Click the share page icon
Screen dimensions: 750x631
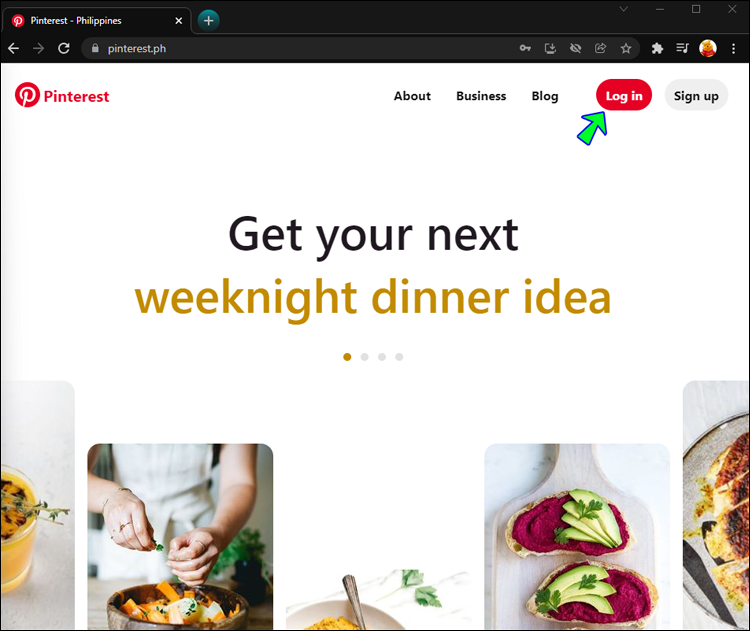pyautogui.click(x=600, y=48)
